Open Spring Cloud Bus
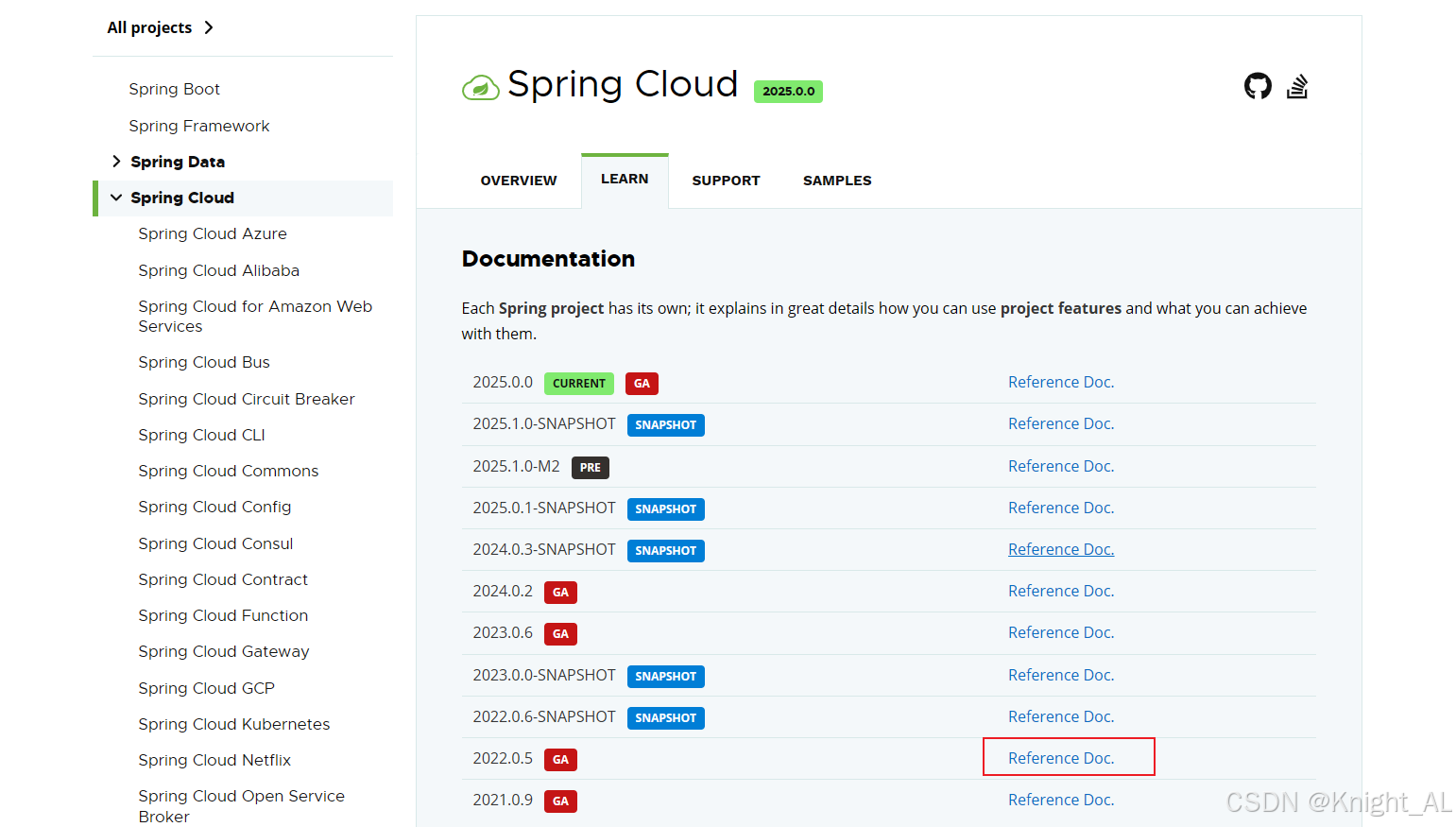Image resolution: width=1456 pixels, height=827 pixels. coord(204,362)
